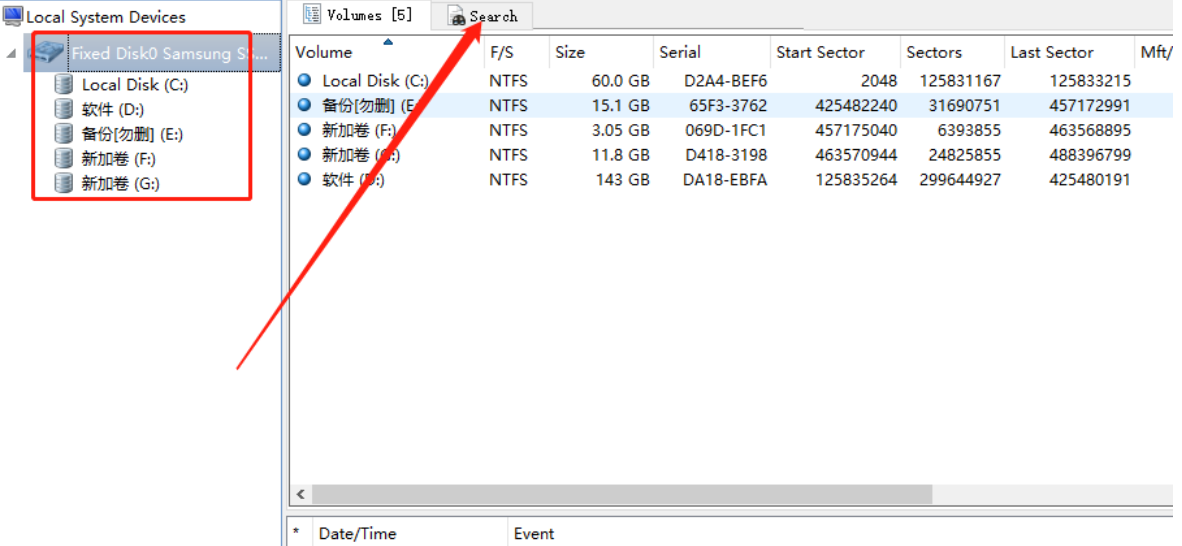Click last sector value 125833215
The width and height of the screenshot is (1182, 546).
tap(1090, 81)
